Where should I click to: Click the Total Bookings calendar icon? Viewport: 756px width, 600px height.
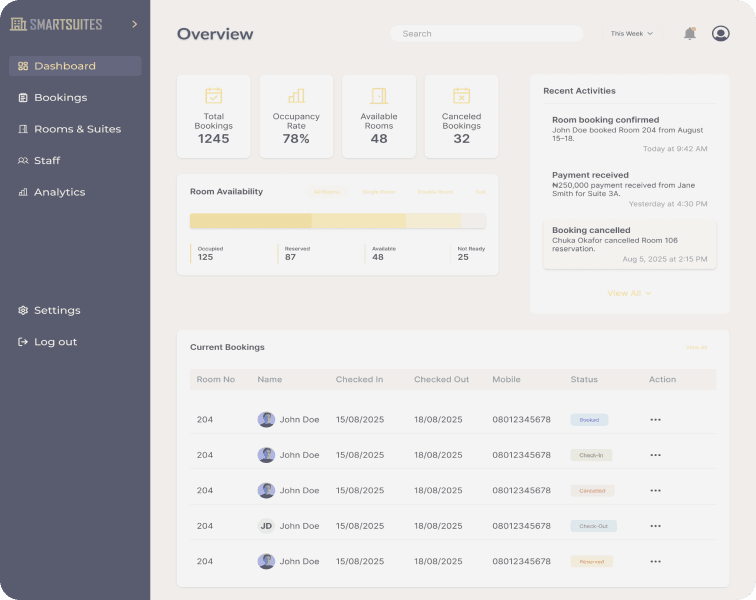point(213,96)
